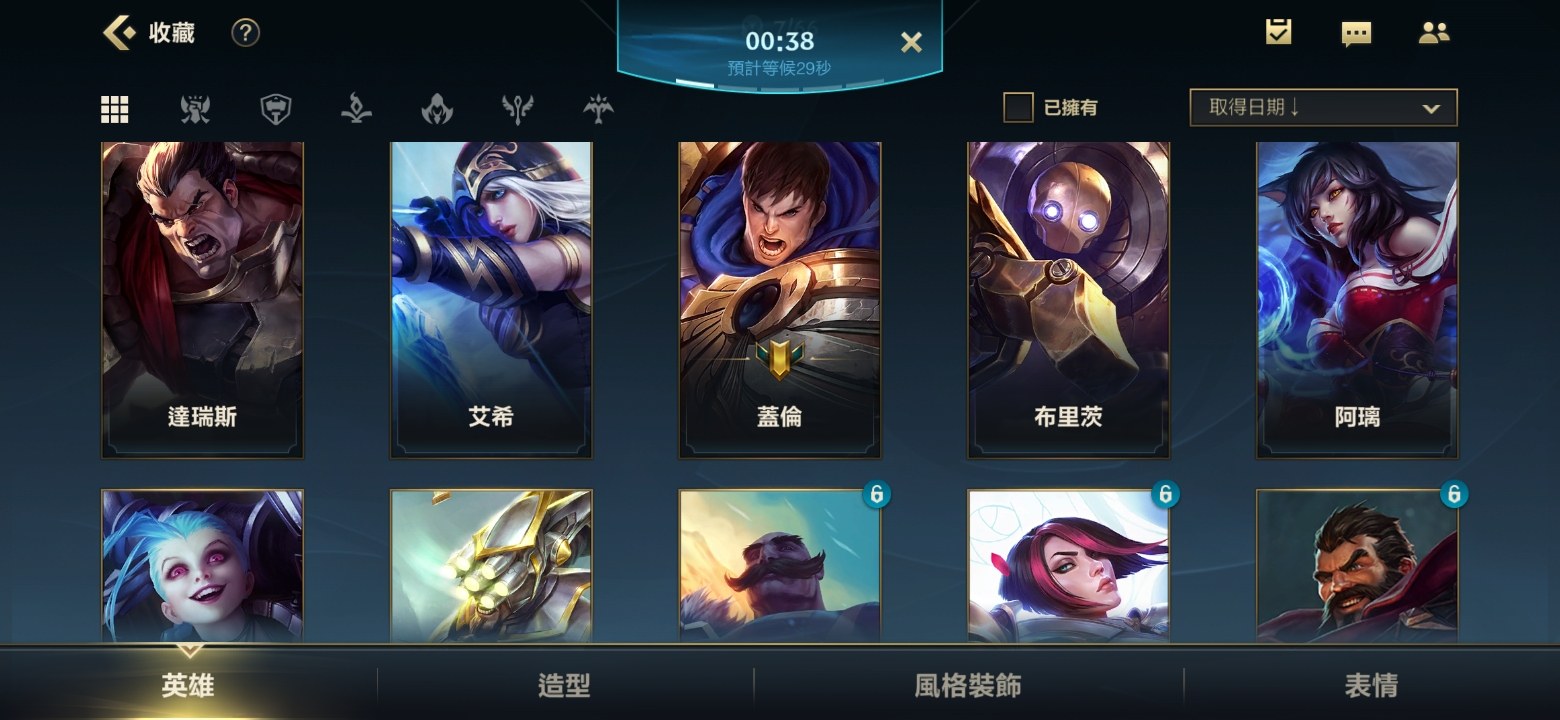Switch to the 風格裝飾 tab

968,686
